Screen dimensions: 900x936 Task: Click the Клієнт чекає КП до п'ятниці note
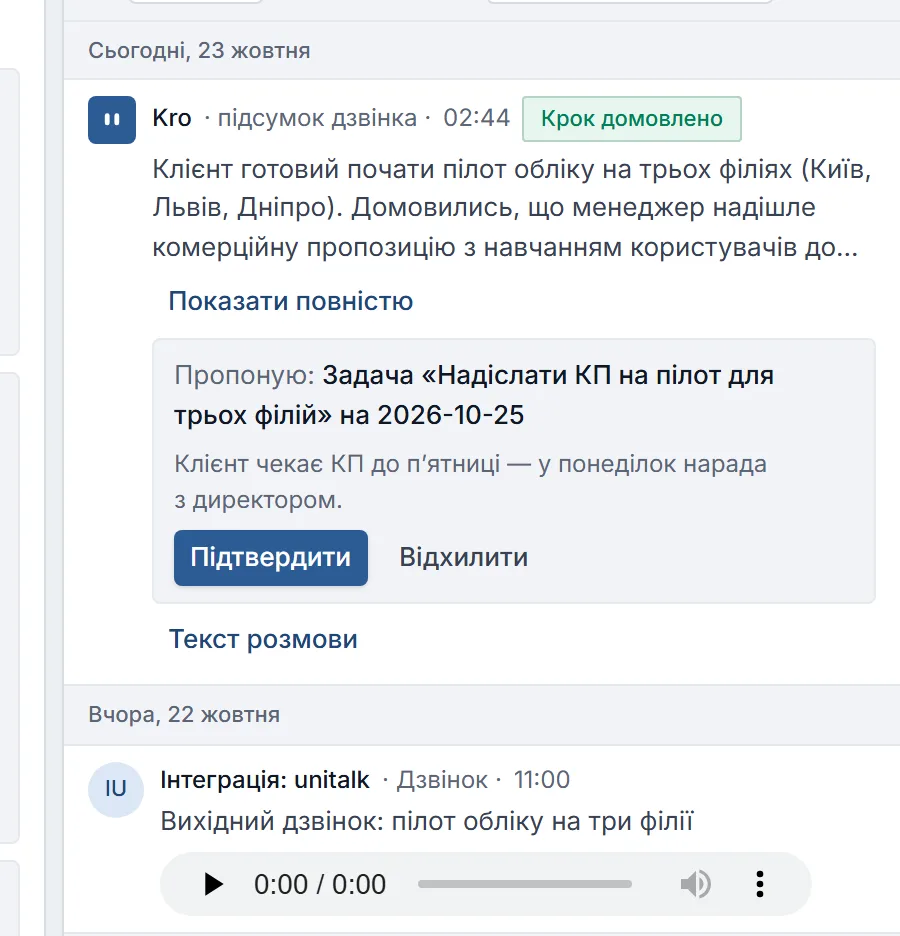(470, 482)
